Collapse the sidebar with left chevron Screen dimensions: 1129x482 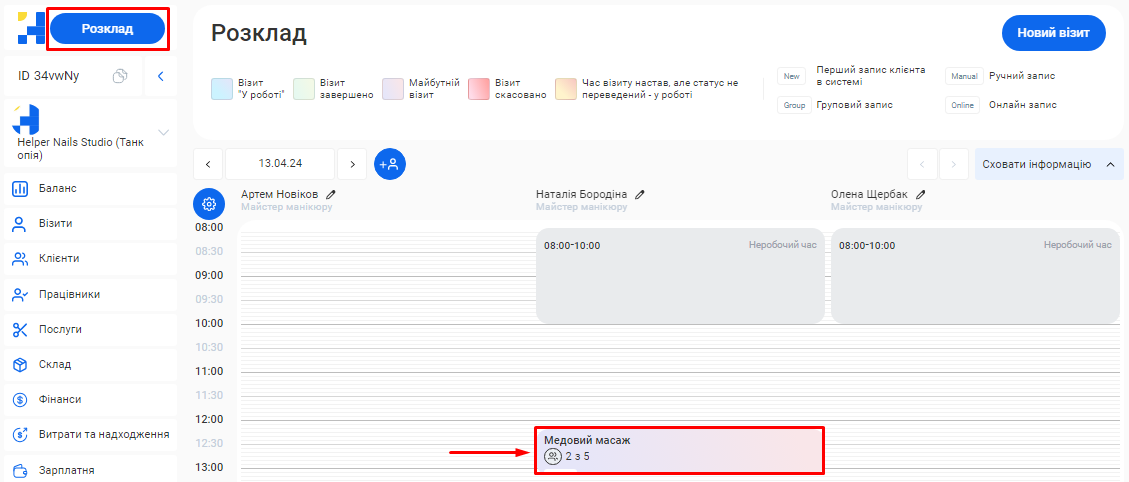point(160,76)
